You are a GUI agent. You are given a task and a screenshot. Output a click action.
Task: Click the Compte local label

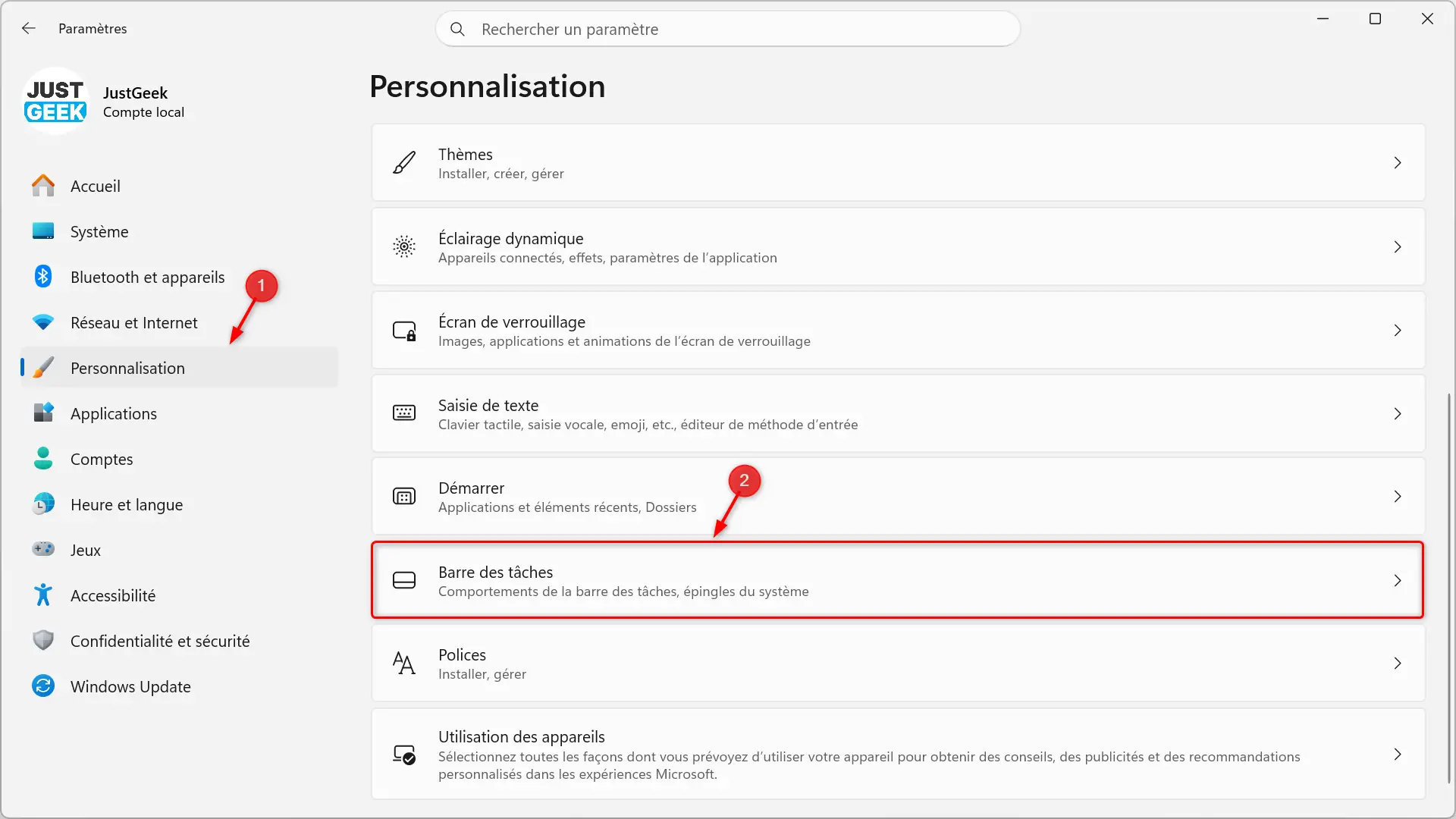143,112
